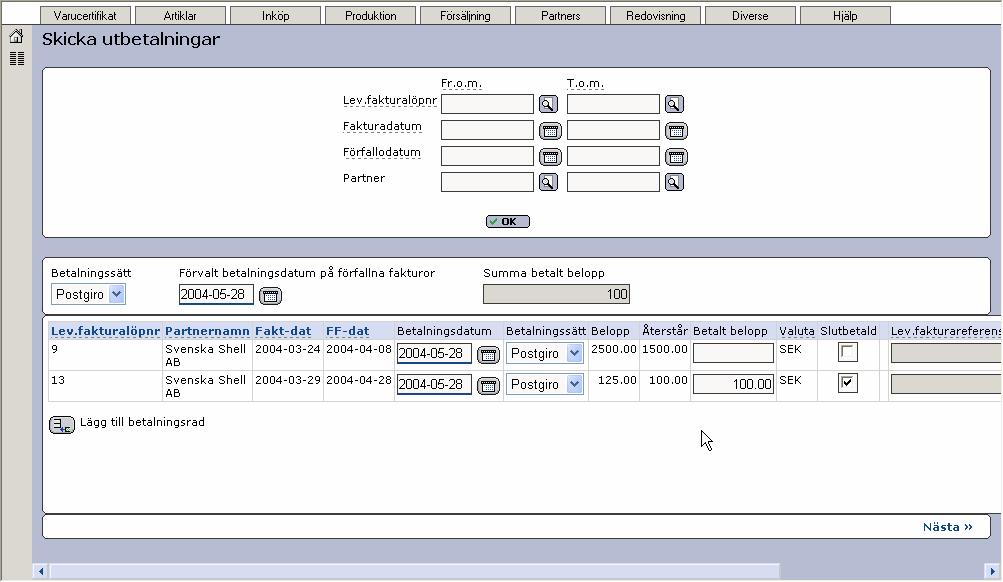1003x582 pixels.
Task: Click Betalt belopp field showing 100.00
Action: click(733, 384)
